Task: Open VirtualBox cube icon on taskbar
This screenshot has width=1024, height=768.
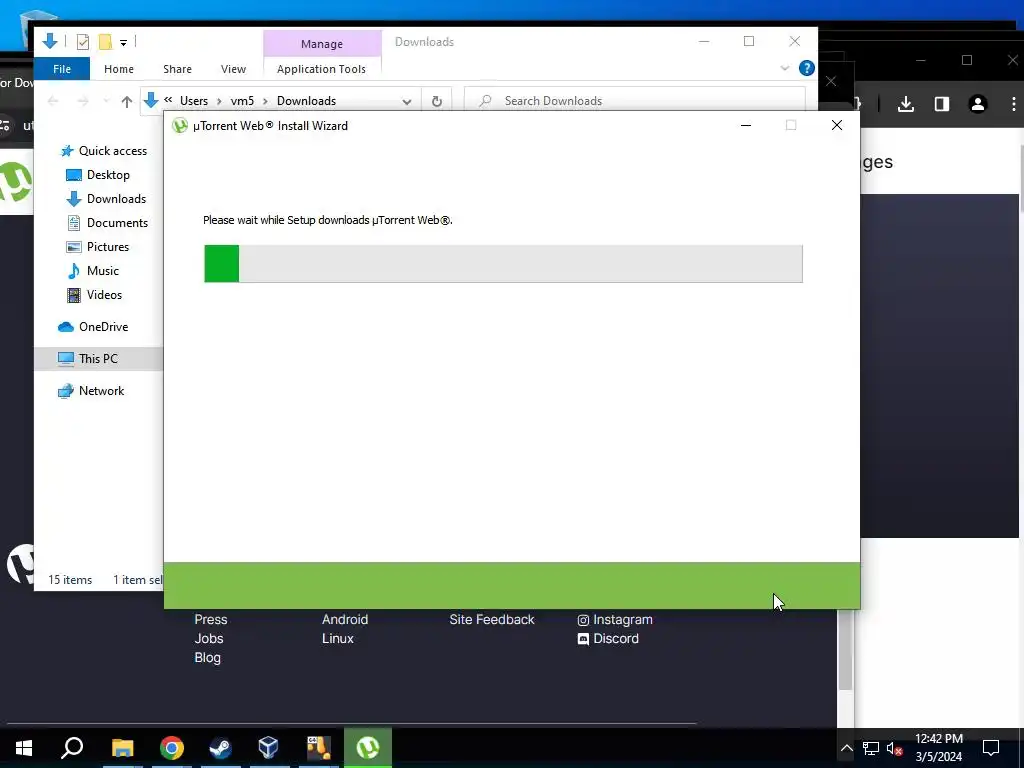Action: 268,748
